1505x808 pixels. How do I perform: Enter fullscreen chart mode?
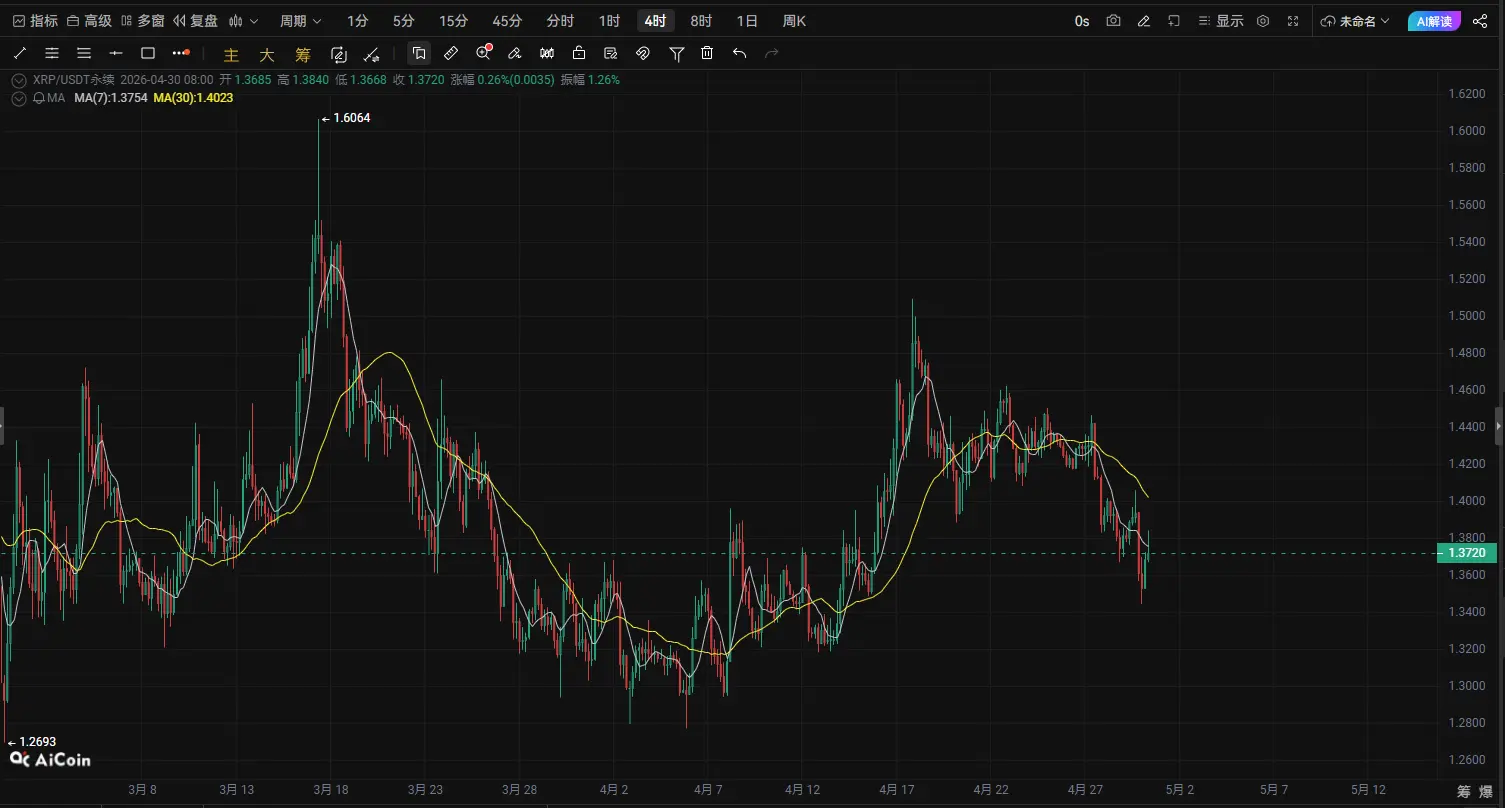pos(1293,21)
